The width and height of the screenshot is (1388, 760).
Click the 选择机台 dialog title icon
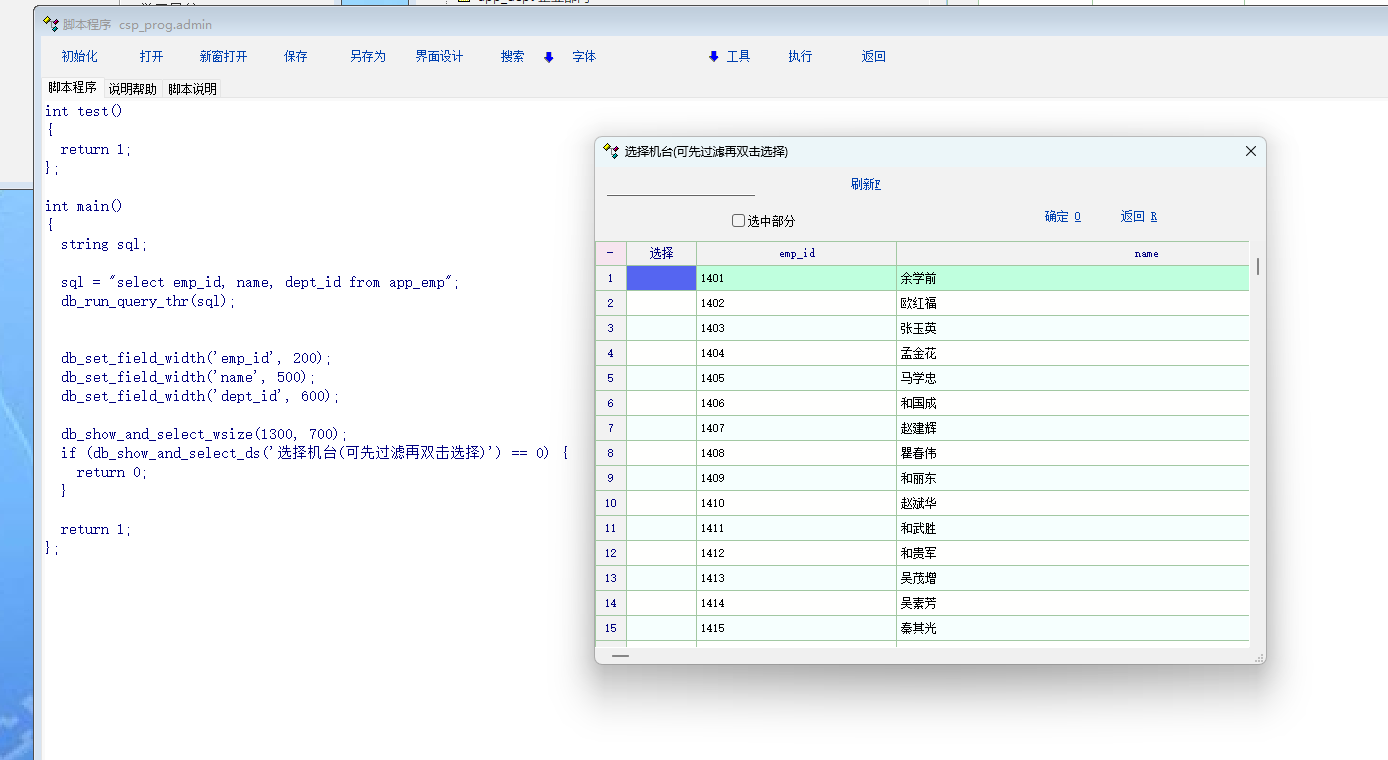click(x=611, y=151)
